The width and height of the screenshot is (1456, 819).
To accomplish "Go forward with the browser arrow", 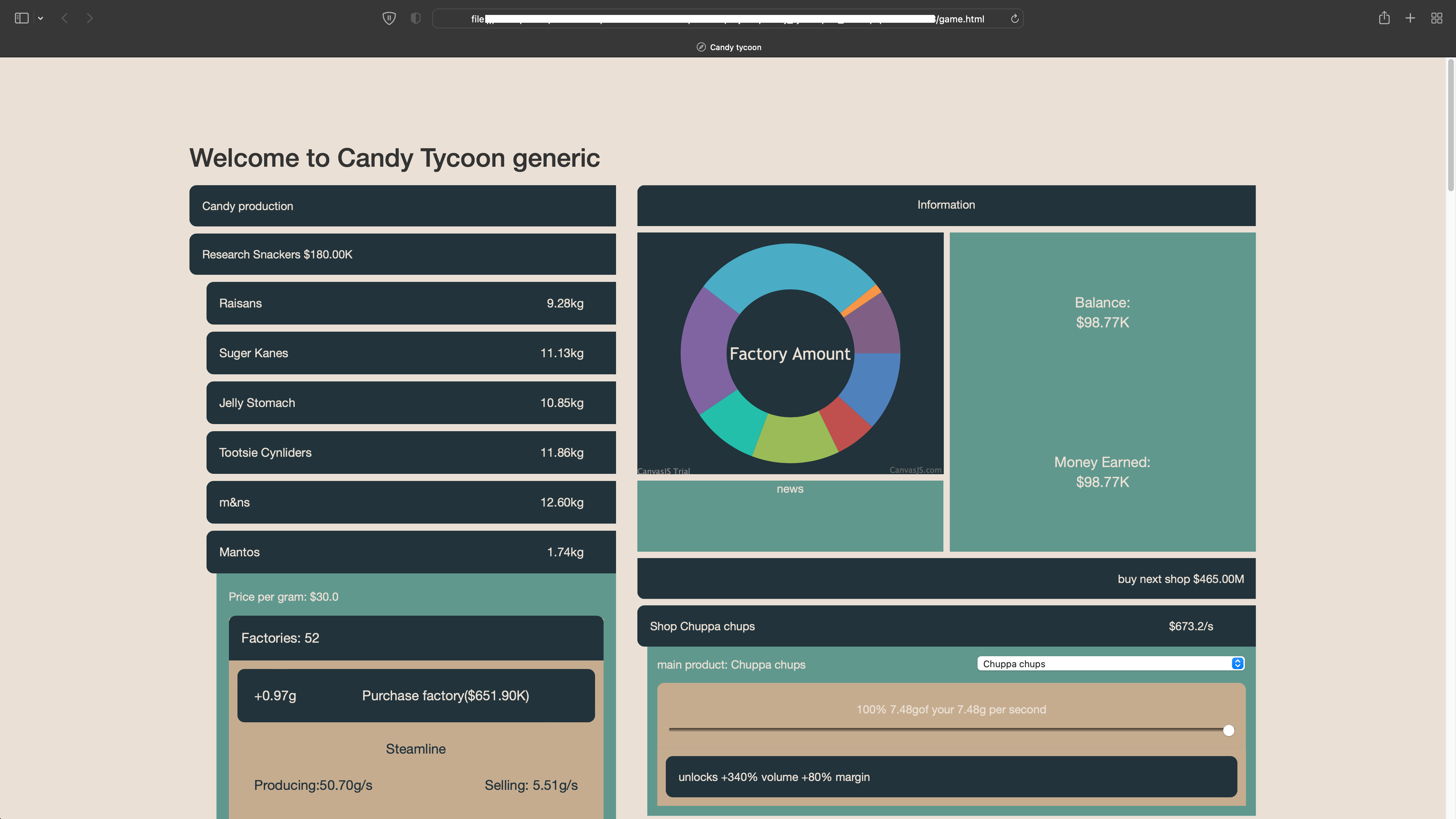I will [89, 18].
